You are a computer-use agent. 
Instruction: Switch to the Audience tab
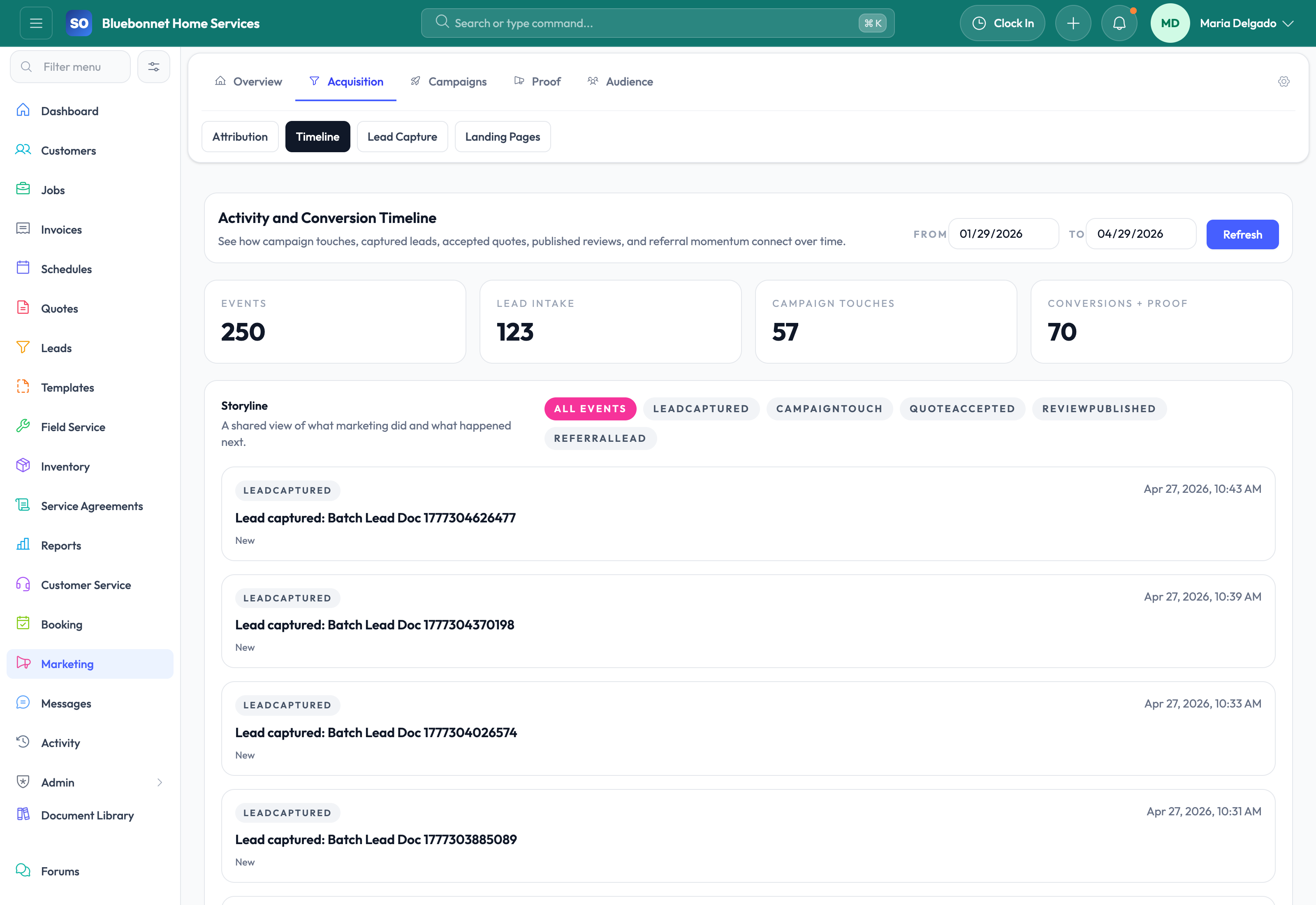pos(620,81)
